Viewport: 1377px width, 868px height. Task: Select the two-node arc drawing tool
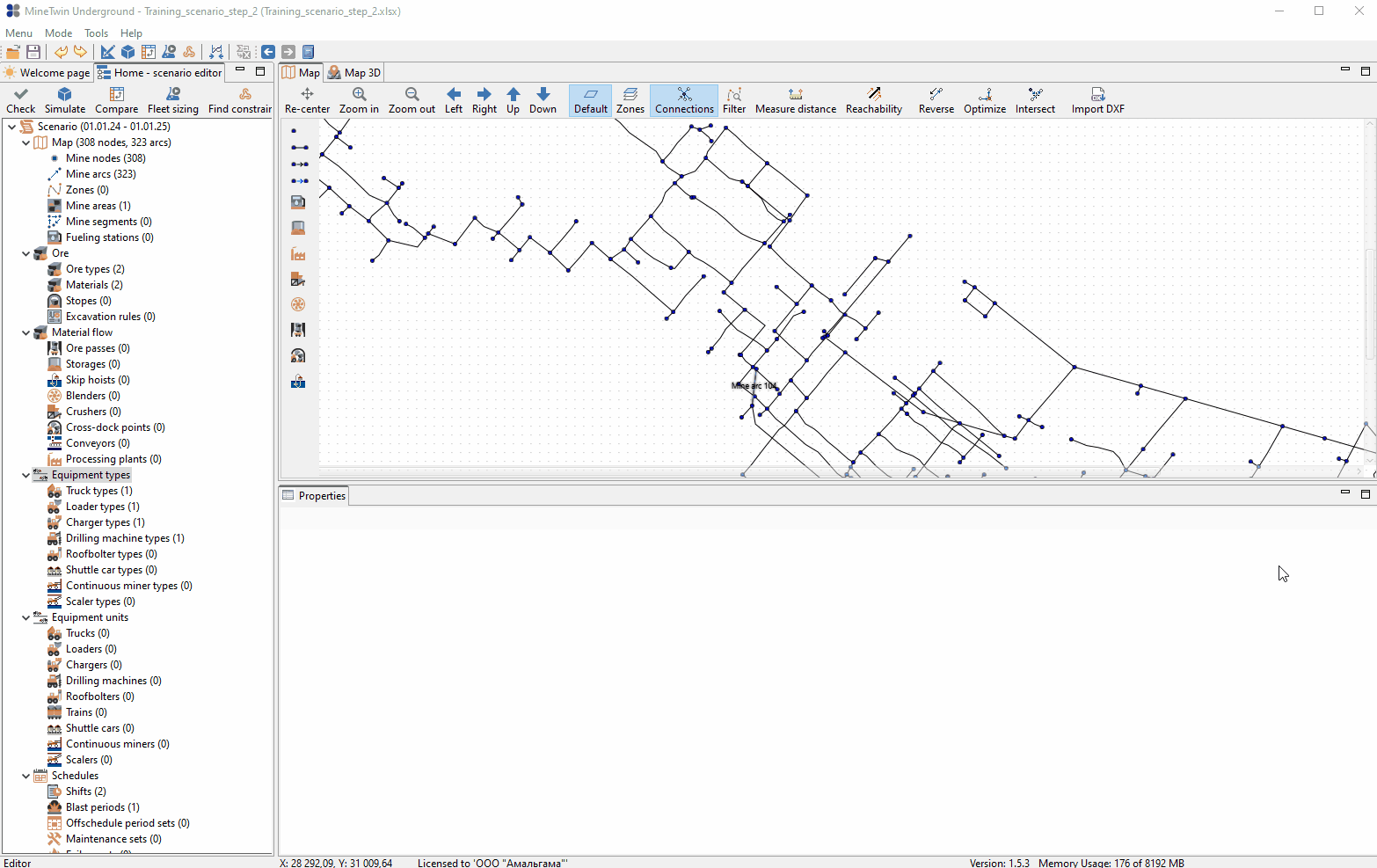point(299,148)
